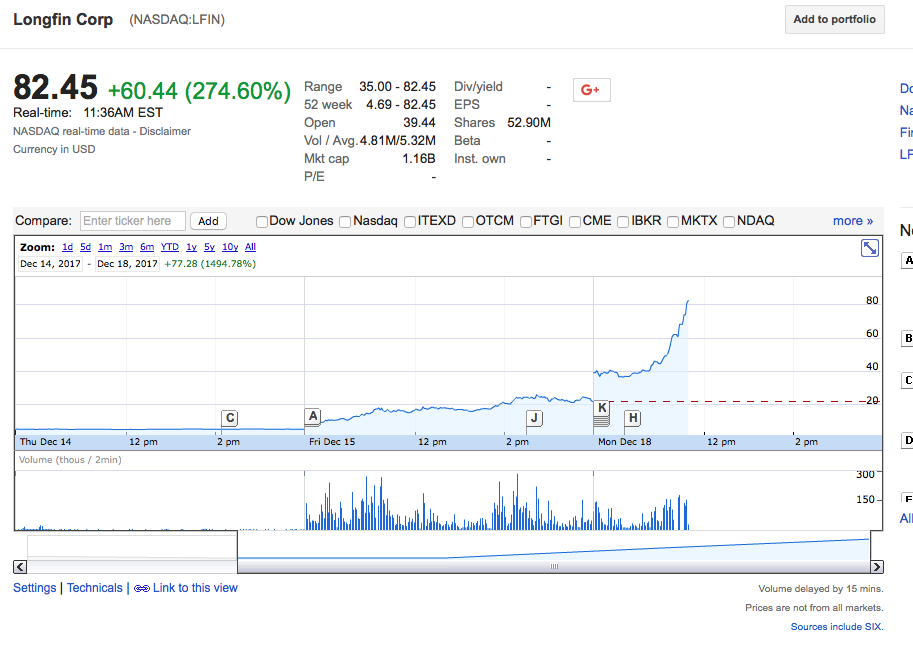Screen dimensions: 913x657
Task: Switch chart zoom to YTD
Action: point(170,247)
